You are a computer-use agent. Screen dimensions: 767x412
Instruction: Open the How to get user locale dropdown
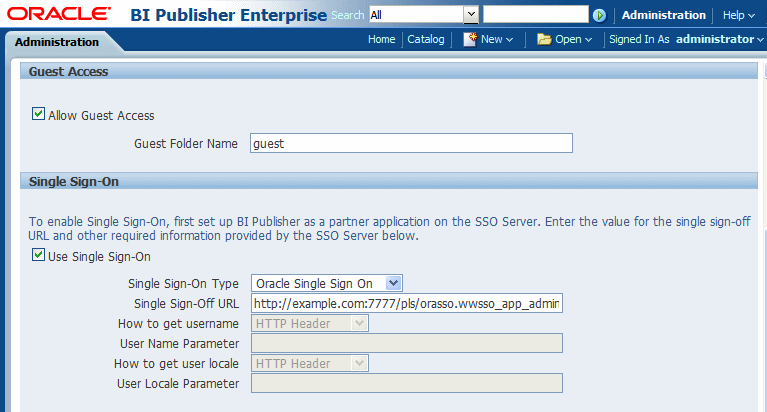coord(310,364)
